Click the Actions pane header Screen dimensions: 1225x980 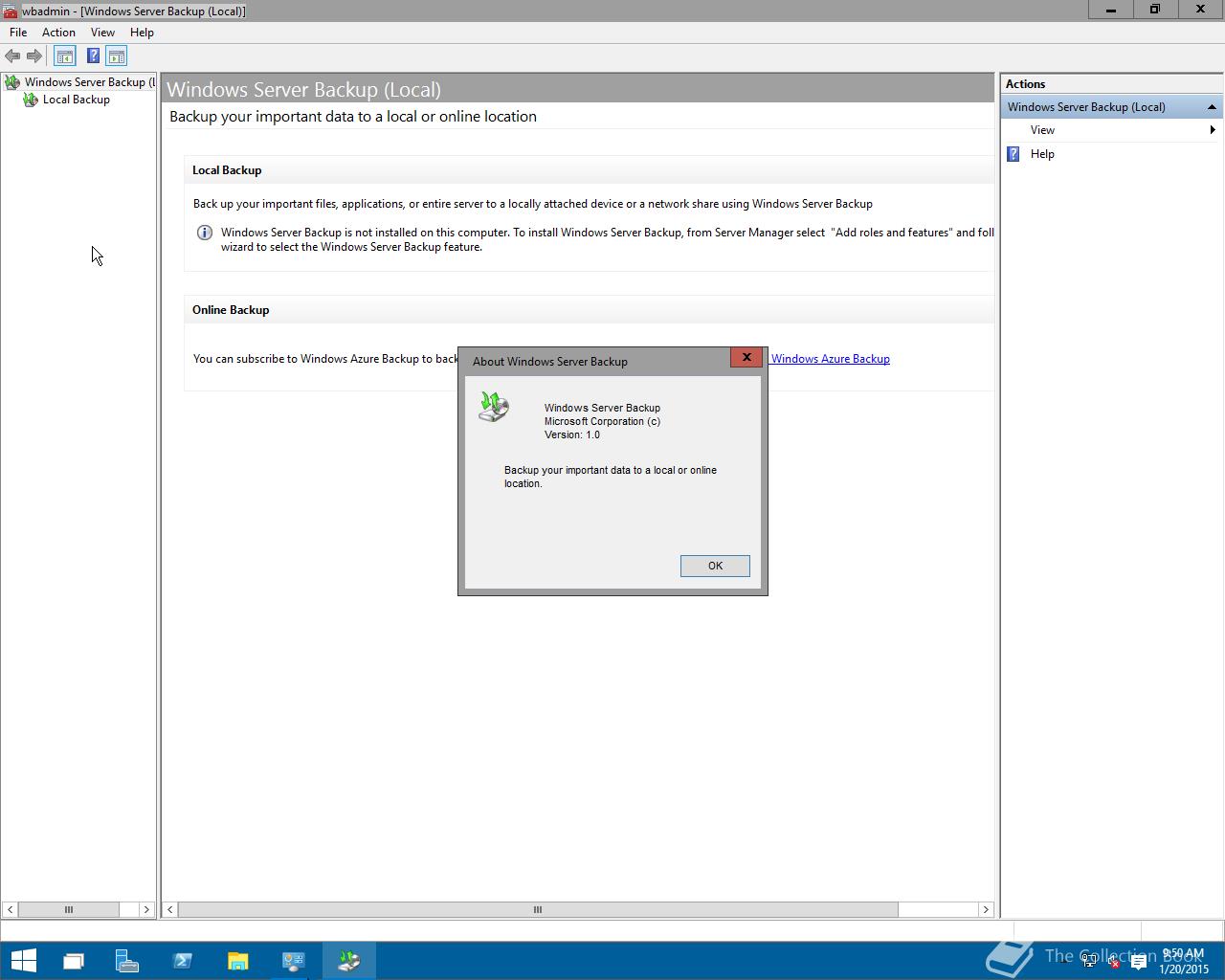point(1111,84)
